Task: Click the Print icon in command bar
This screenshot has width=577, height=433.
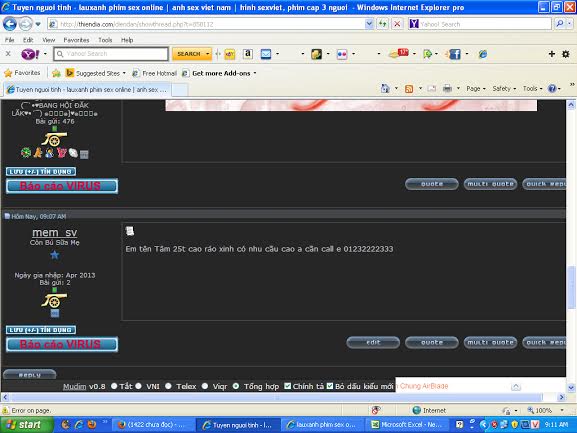Action: tap(447, 88)
